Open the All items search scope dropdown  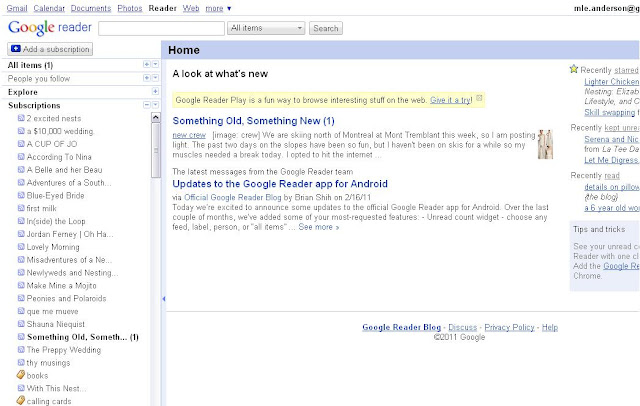tap(266, 28)
